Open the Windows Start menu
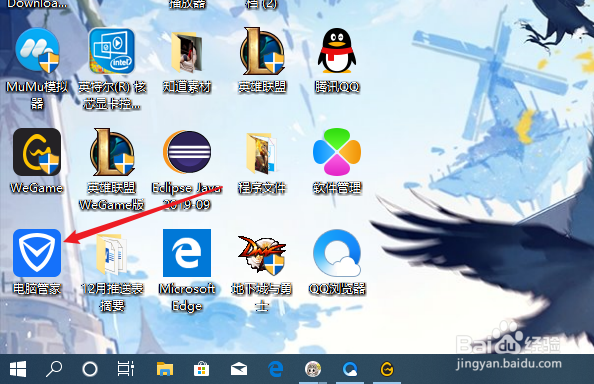This screenshot has width=594, height=384. (18, 369)
